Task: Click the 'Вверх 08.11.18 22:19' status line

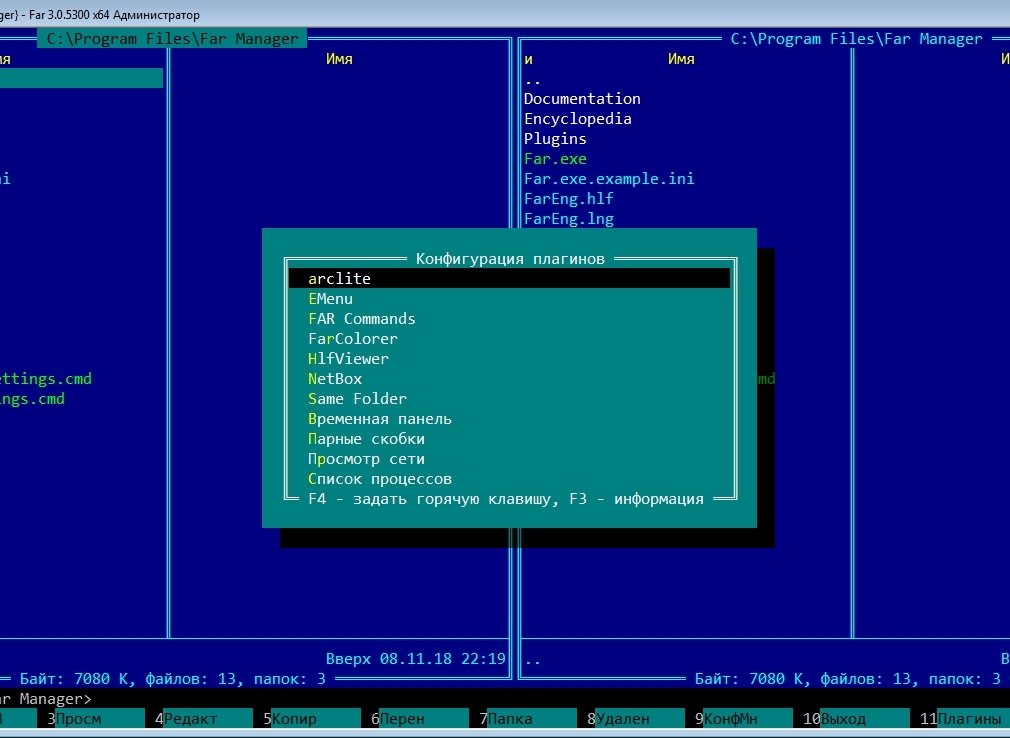Action: click(415, 658)
